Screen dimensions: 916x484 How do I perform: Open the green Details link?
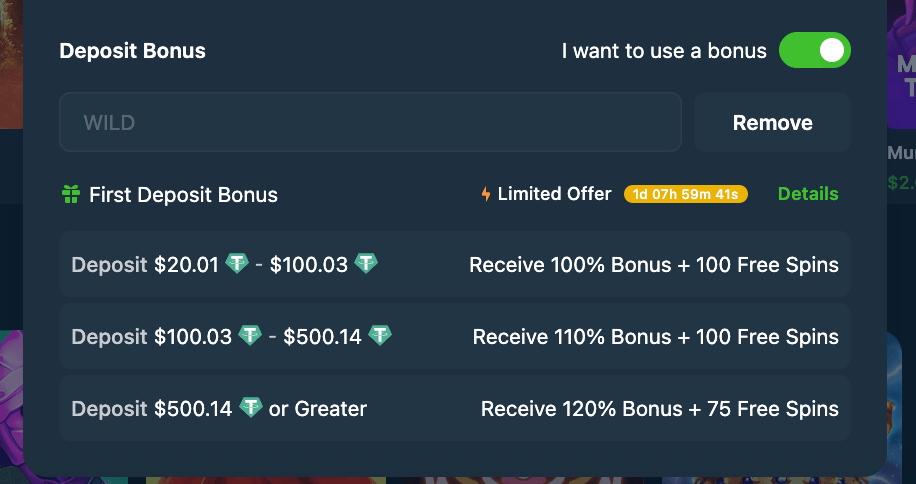(x=808, y=194)
